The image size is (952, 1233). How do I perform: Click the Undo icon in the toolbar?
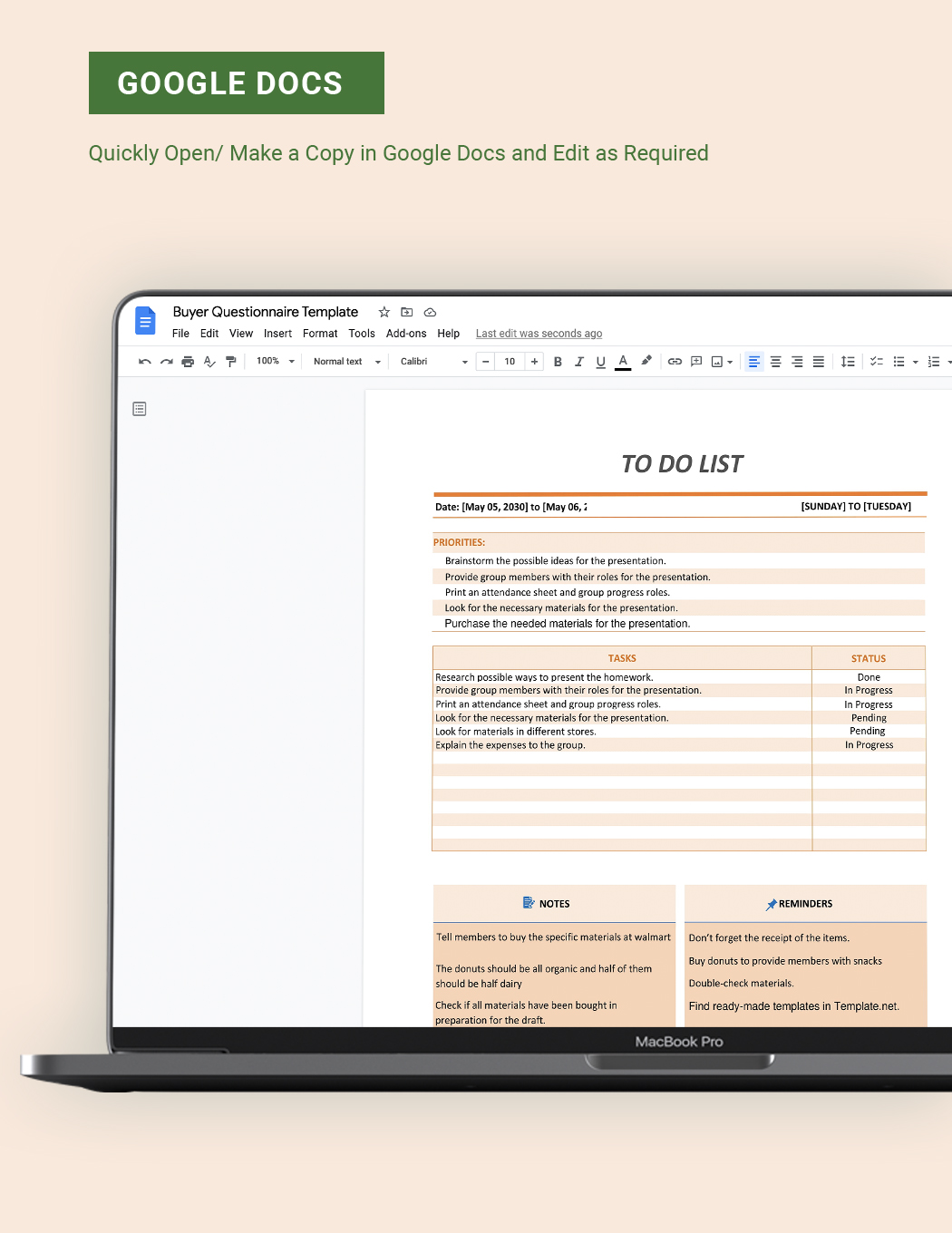(144, 361)
